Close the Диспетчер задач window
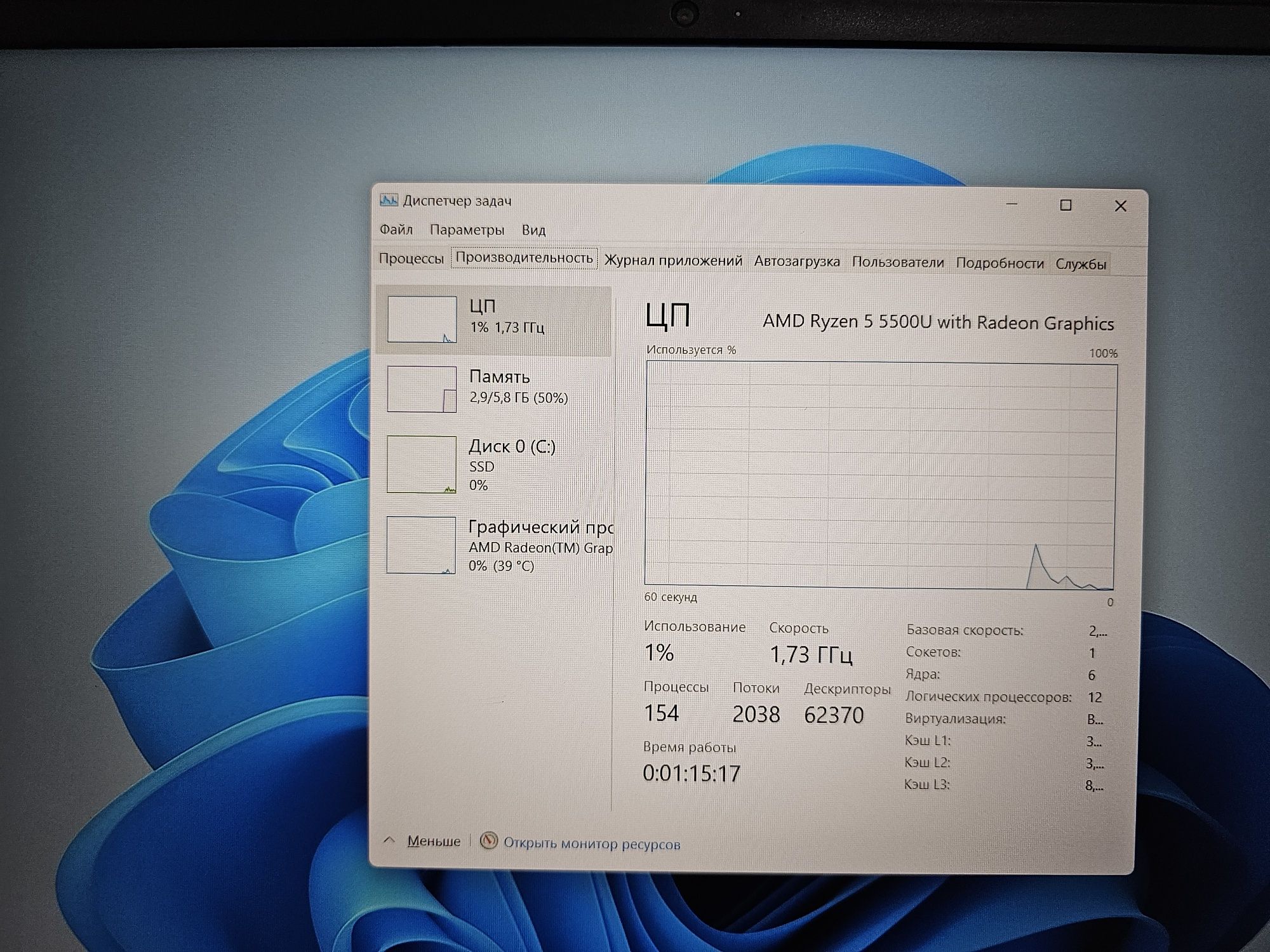 (1120, 206)
